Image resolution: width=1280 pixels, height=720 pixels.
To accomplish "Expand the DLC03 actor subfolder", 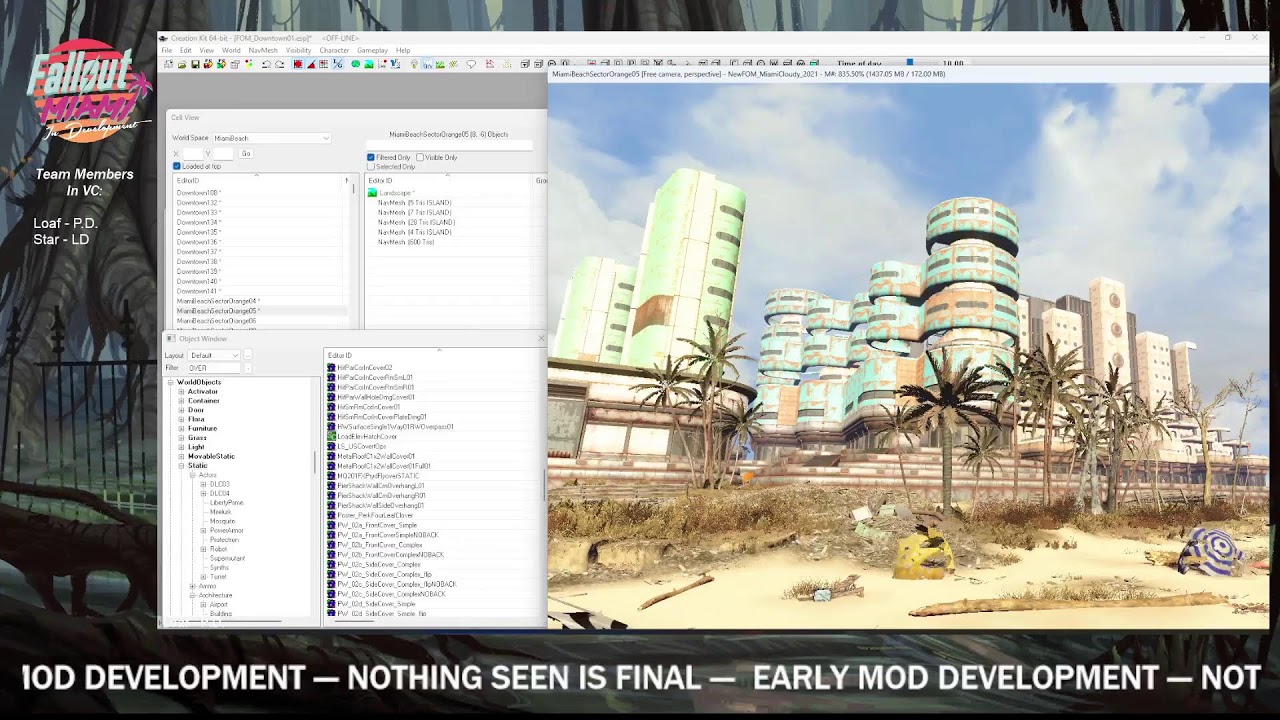I will 203,484.
